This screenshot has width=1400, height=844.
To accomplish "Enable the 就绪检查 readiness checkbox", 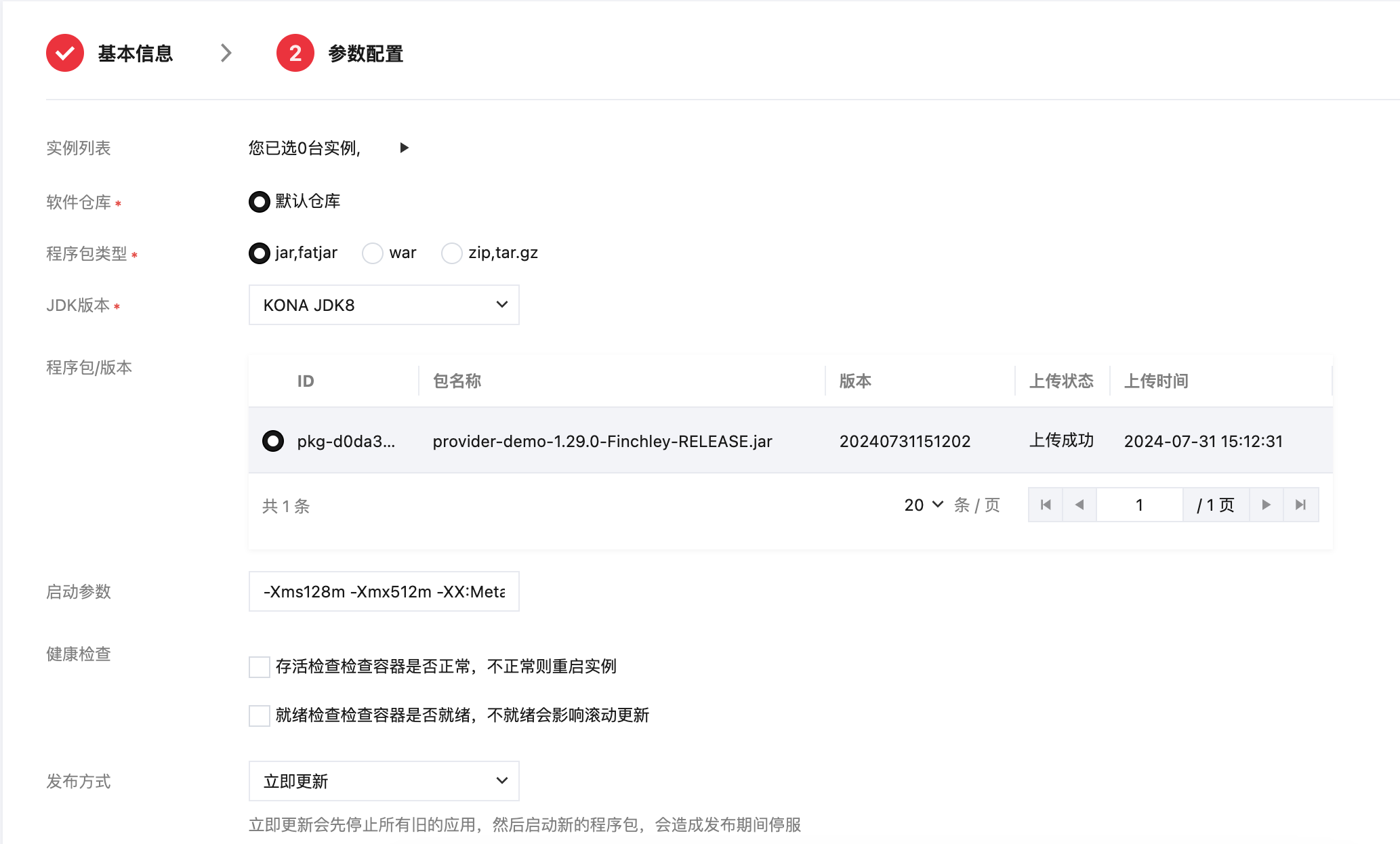I will coord(260,715).
